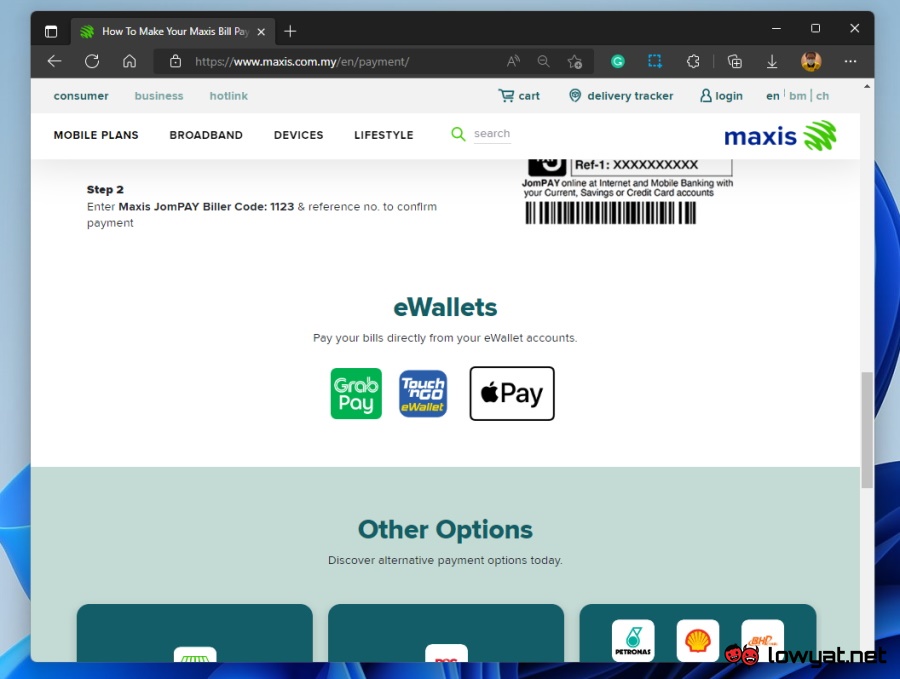This screenshot has height=679, width=900.
Task: Add this page to favorites
Action: click(x=575, y=61)
